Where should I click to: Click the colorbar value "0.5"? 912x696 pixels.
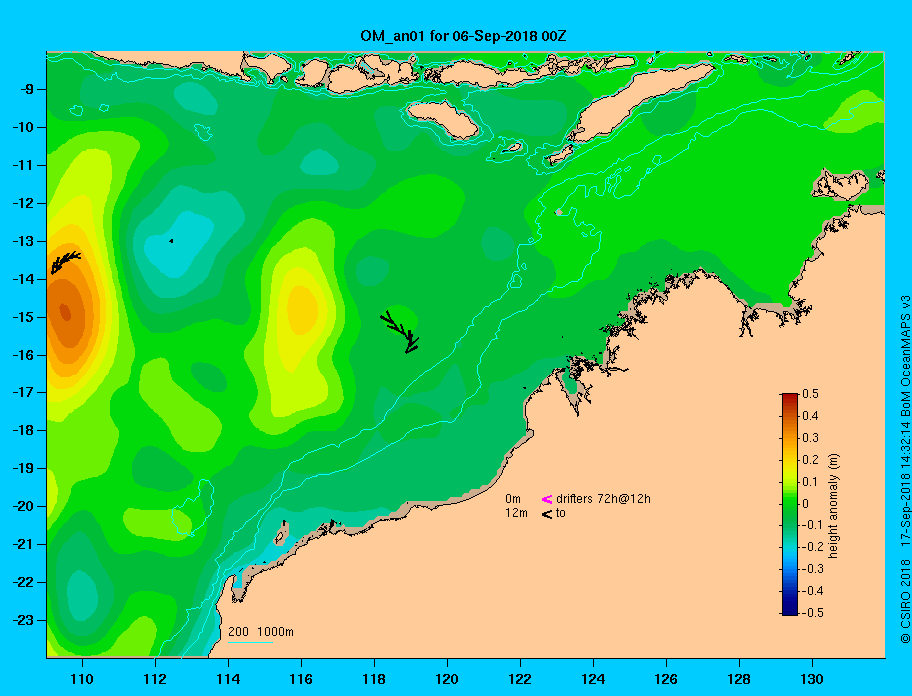[810, 394]
